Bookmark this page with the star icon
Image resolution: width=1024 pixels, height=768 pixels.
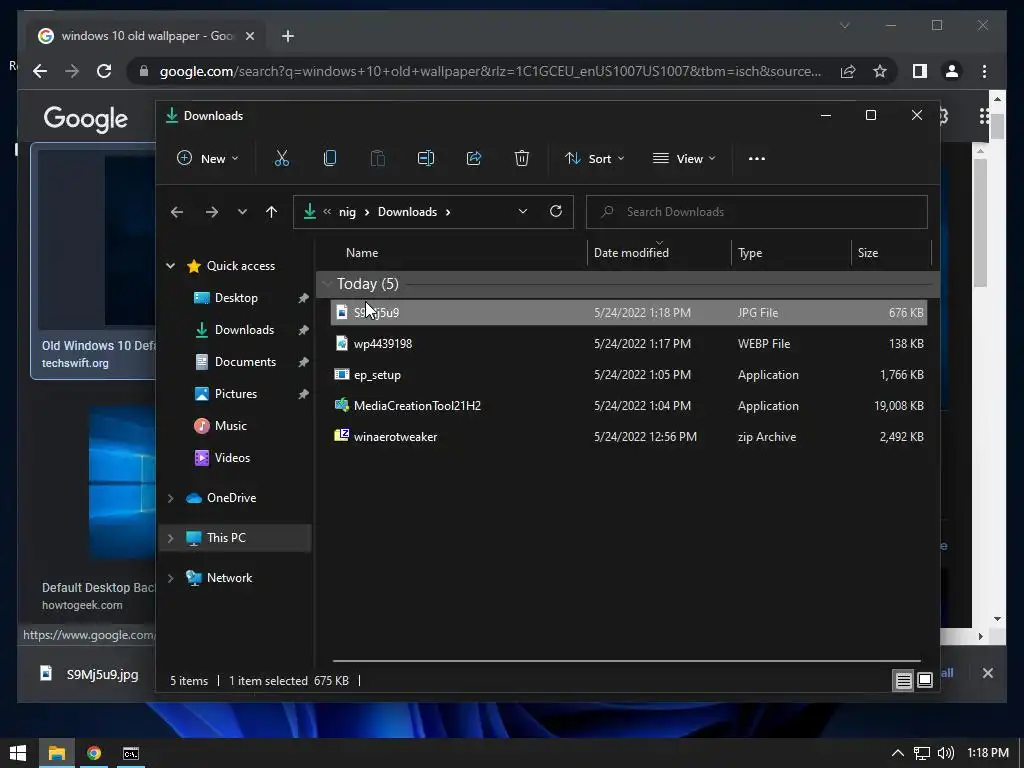pyautogui.click(x=880, y=71)
